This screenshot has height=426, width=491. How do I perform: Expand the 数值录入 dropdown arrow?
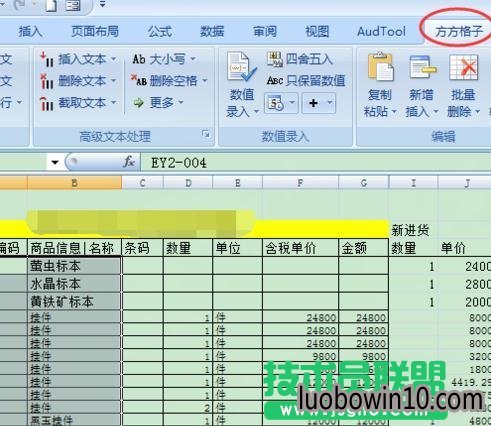tap(256, 111)
